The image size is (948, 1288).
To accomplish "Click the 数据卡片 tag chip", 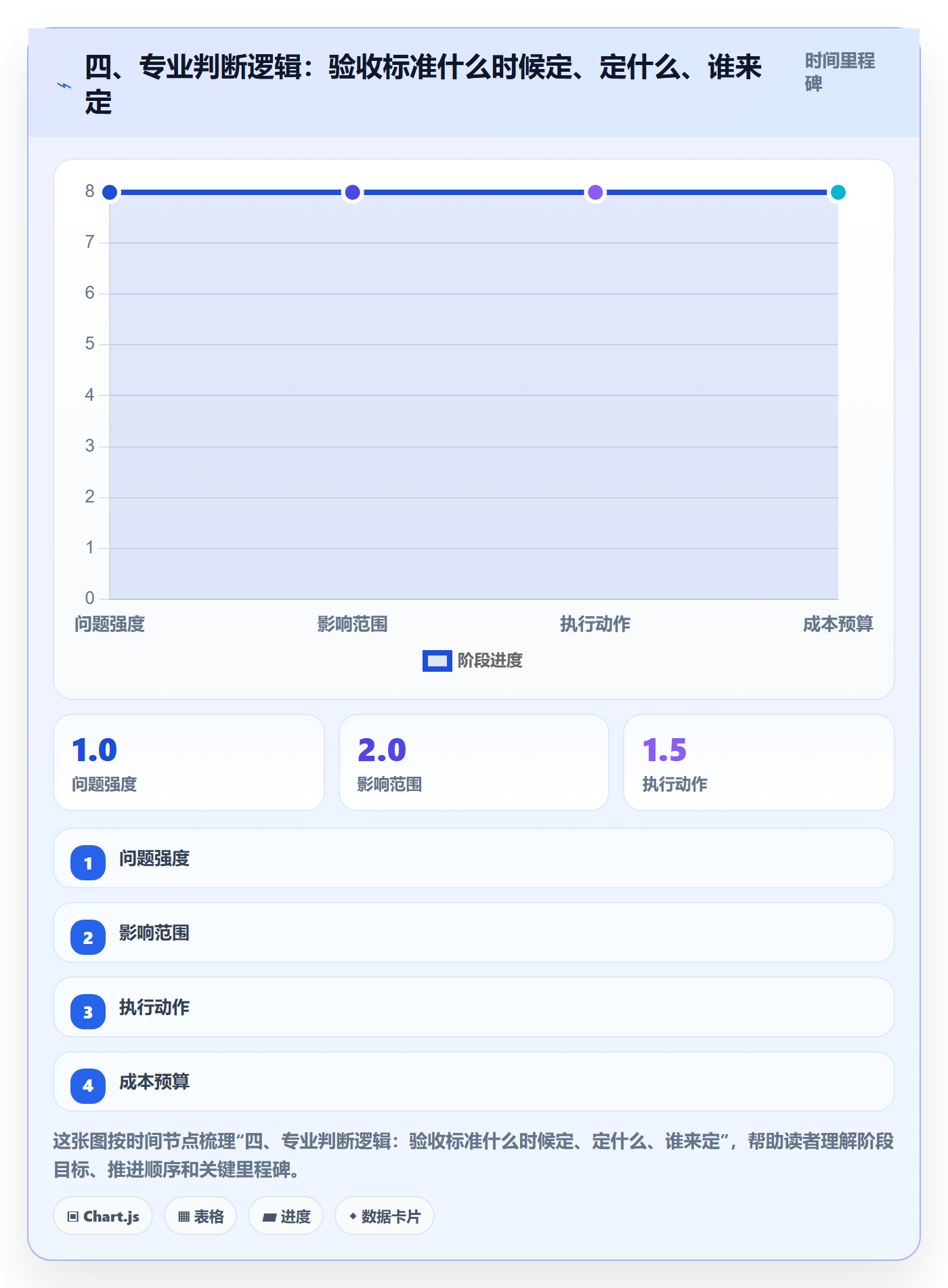I will [385, 1216].
